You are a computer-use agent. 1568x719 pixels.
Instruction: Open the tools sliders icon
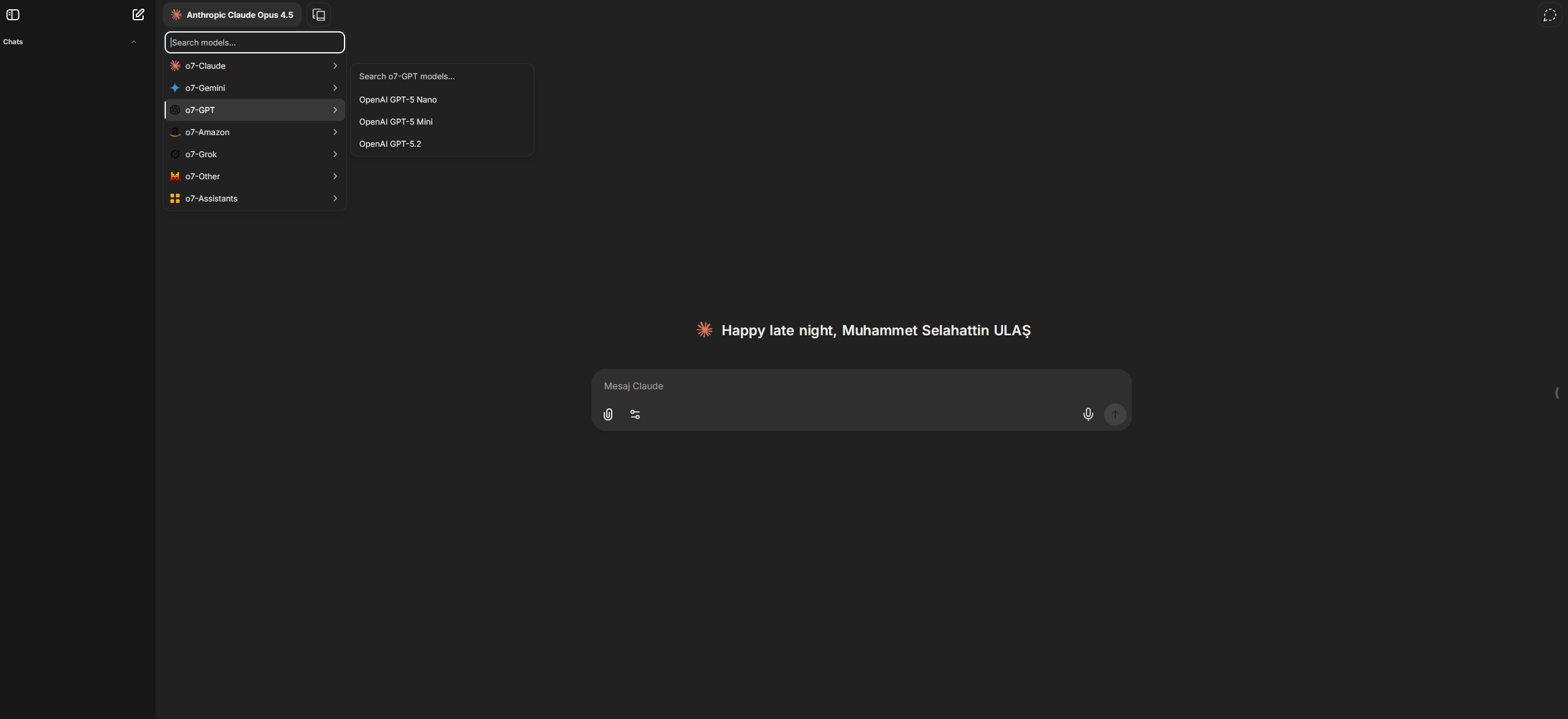pyautogui.click(x=635, y=414)
